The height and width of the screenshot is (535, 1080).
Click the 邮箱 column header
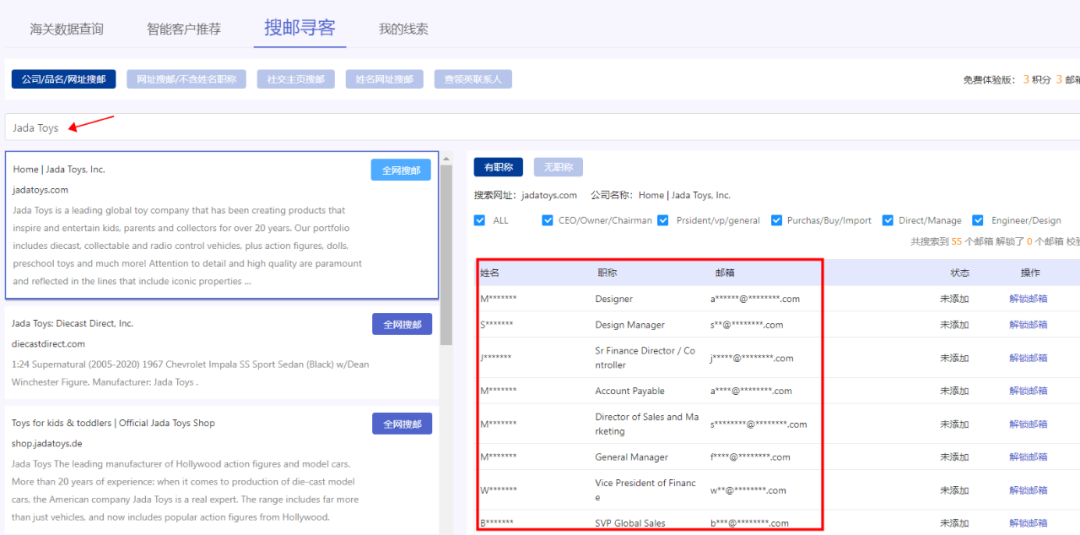[x=725, y=273]
